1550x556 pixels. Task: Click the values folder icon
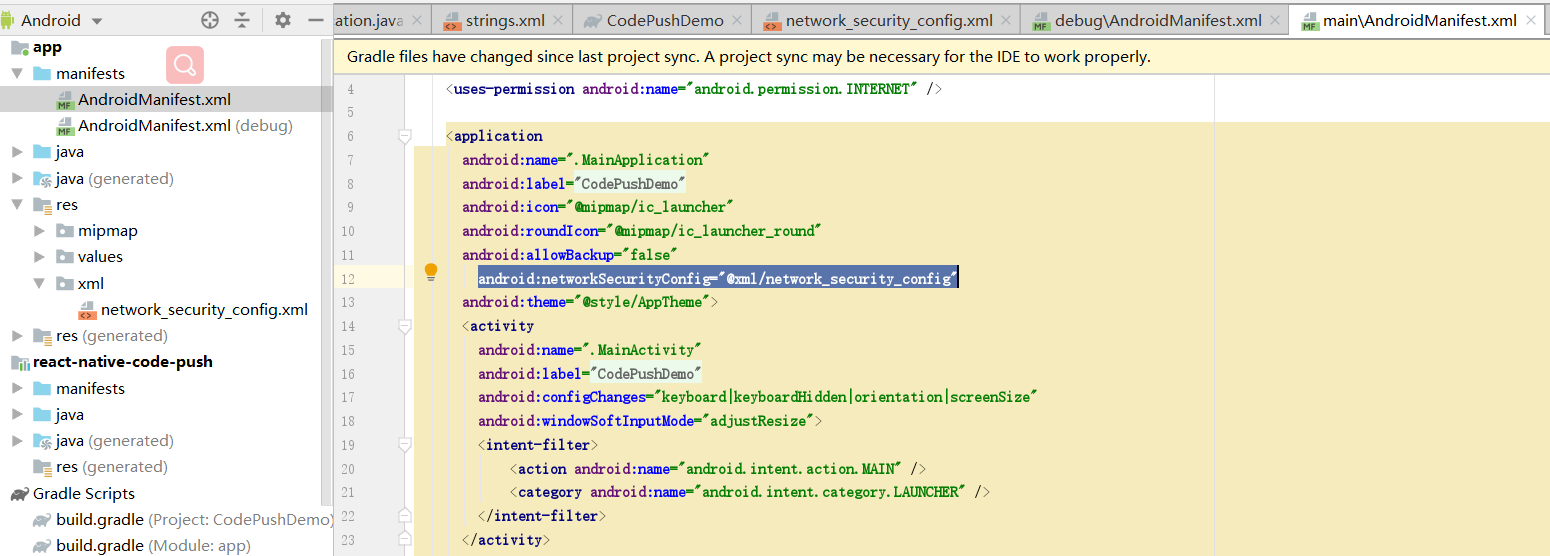tap(65, 257)
